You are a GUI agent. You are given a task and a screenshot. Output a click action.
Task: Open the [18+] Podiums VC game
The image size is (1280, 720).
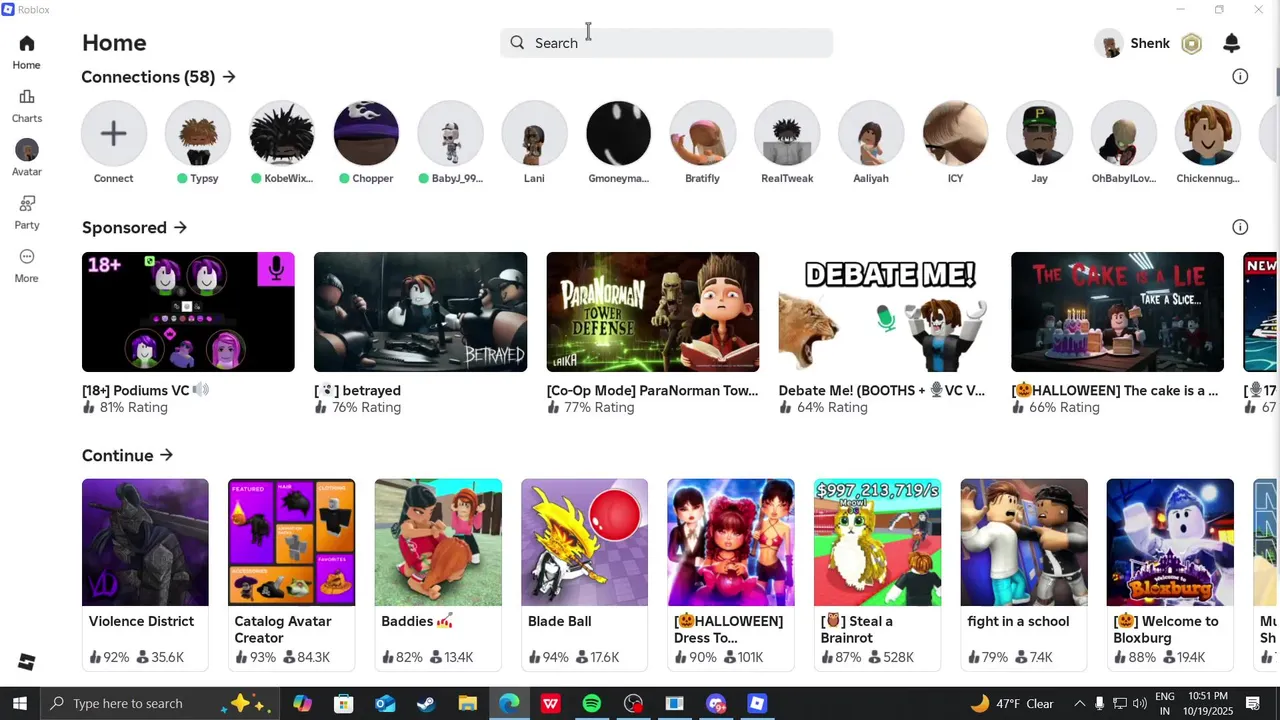(x=188, y=312)
